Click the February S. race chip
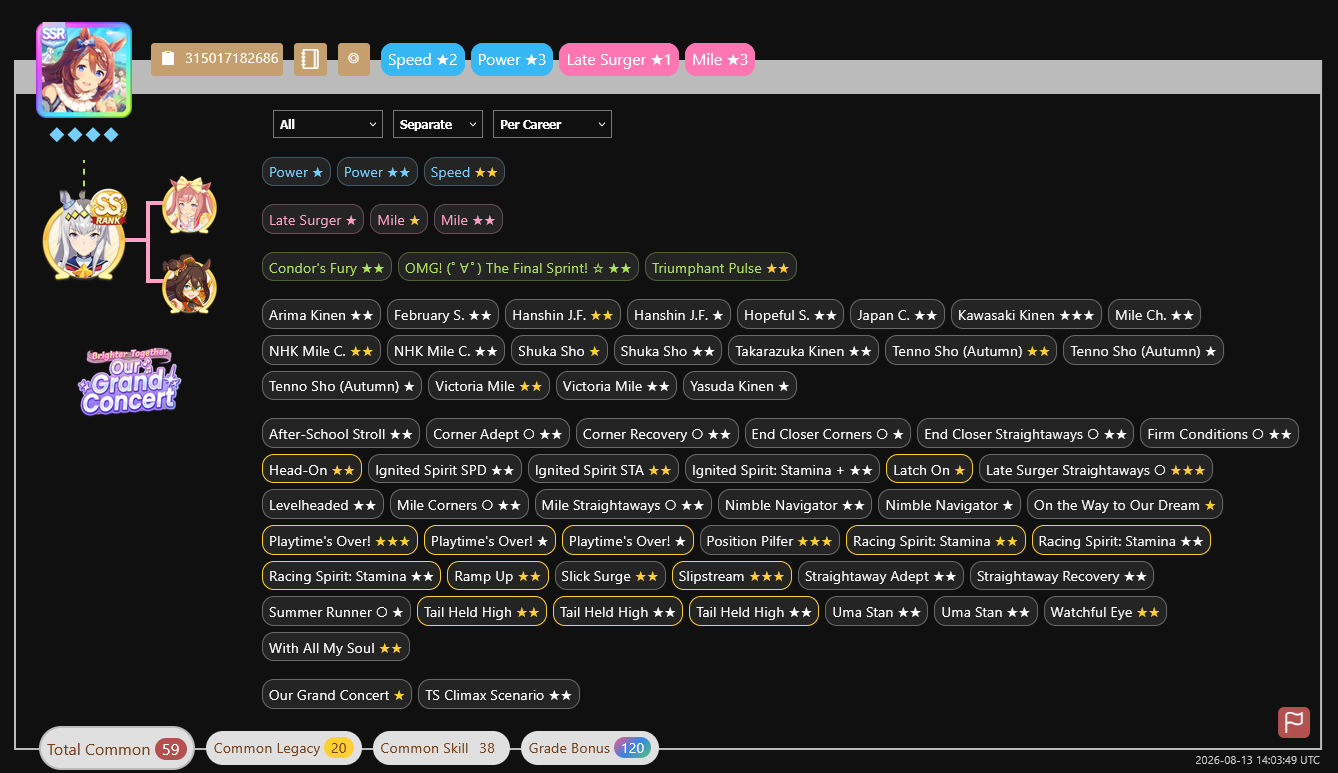This screenshot has height=773, width=1338. pos(443,315)
